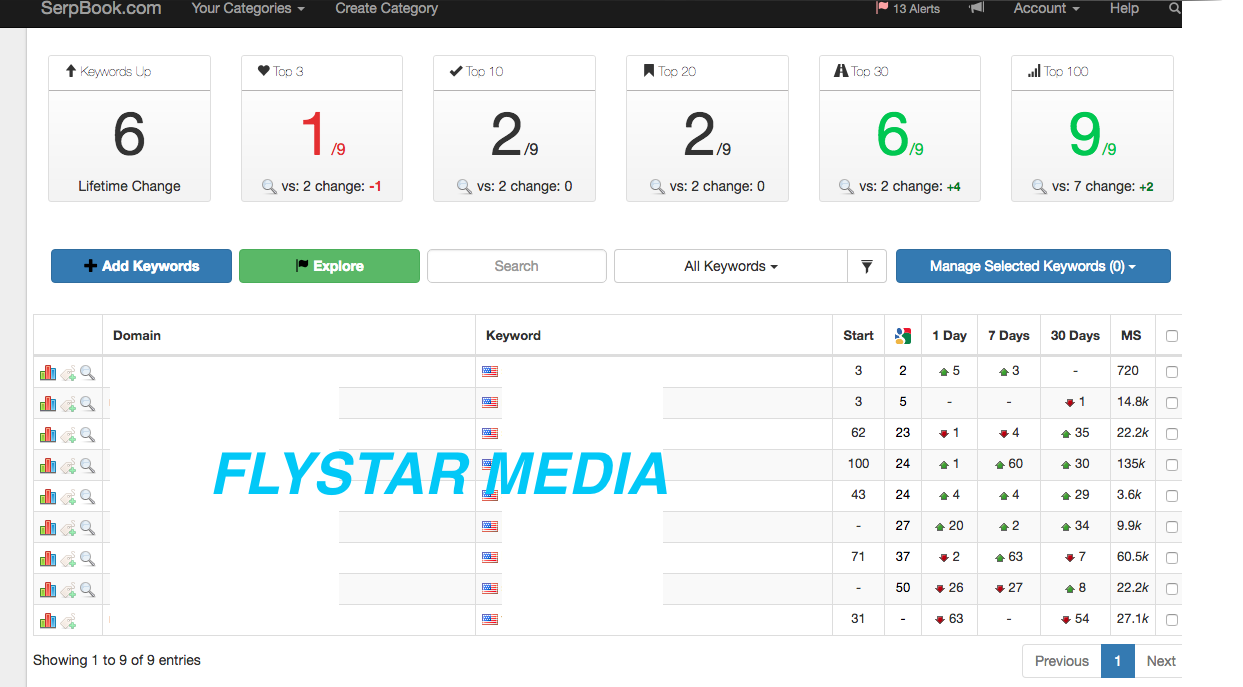Image resolution: width=1243 pixels, height=687 pixels.
Task: Check the checkbox in the 135k MS row
Action: pyautogui.click(x=1172, y=465)
